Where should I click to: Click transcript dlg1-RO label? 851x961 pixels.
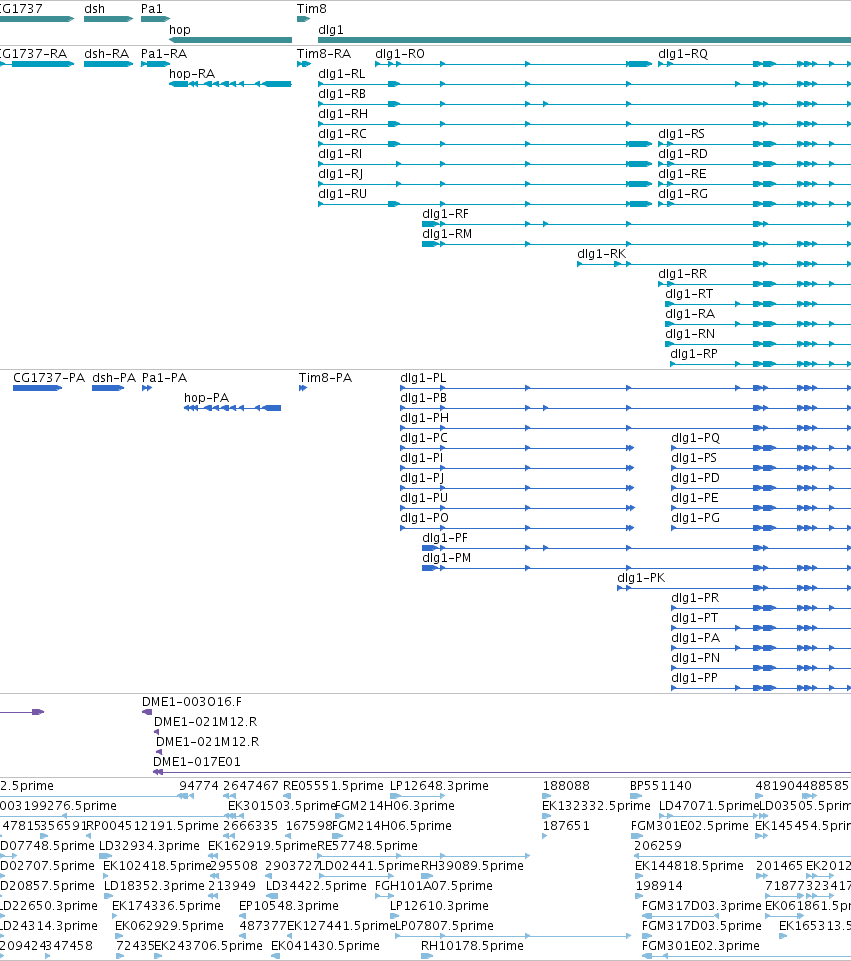(399, 54)
